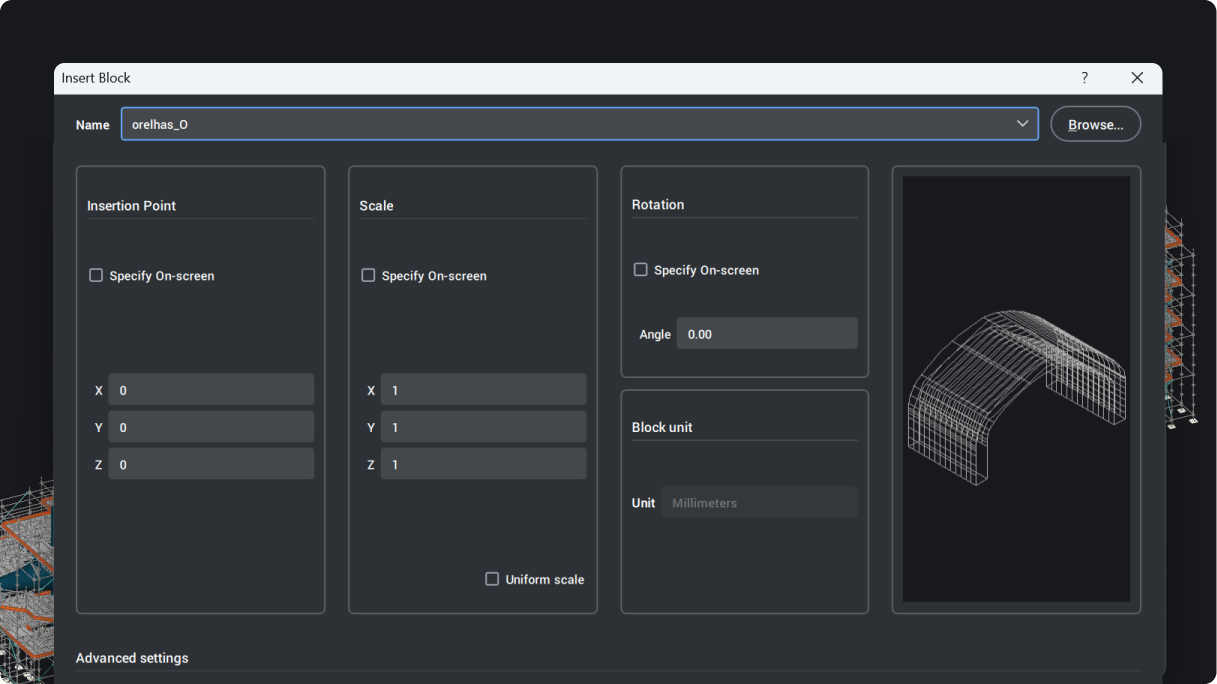Enable Specify On-screen for Rotation
1217x684 pixels.
coord(640,268)
